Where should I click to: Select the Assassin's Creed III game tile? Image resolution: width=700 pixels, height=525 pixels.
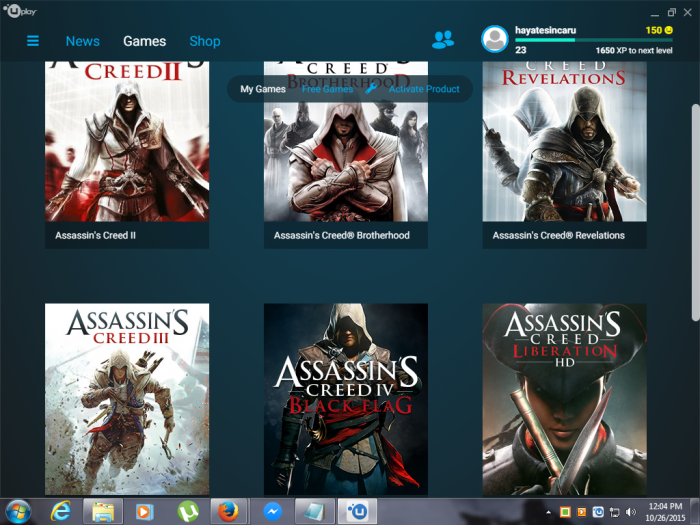pos(127,399)
